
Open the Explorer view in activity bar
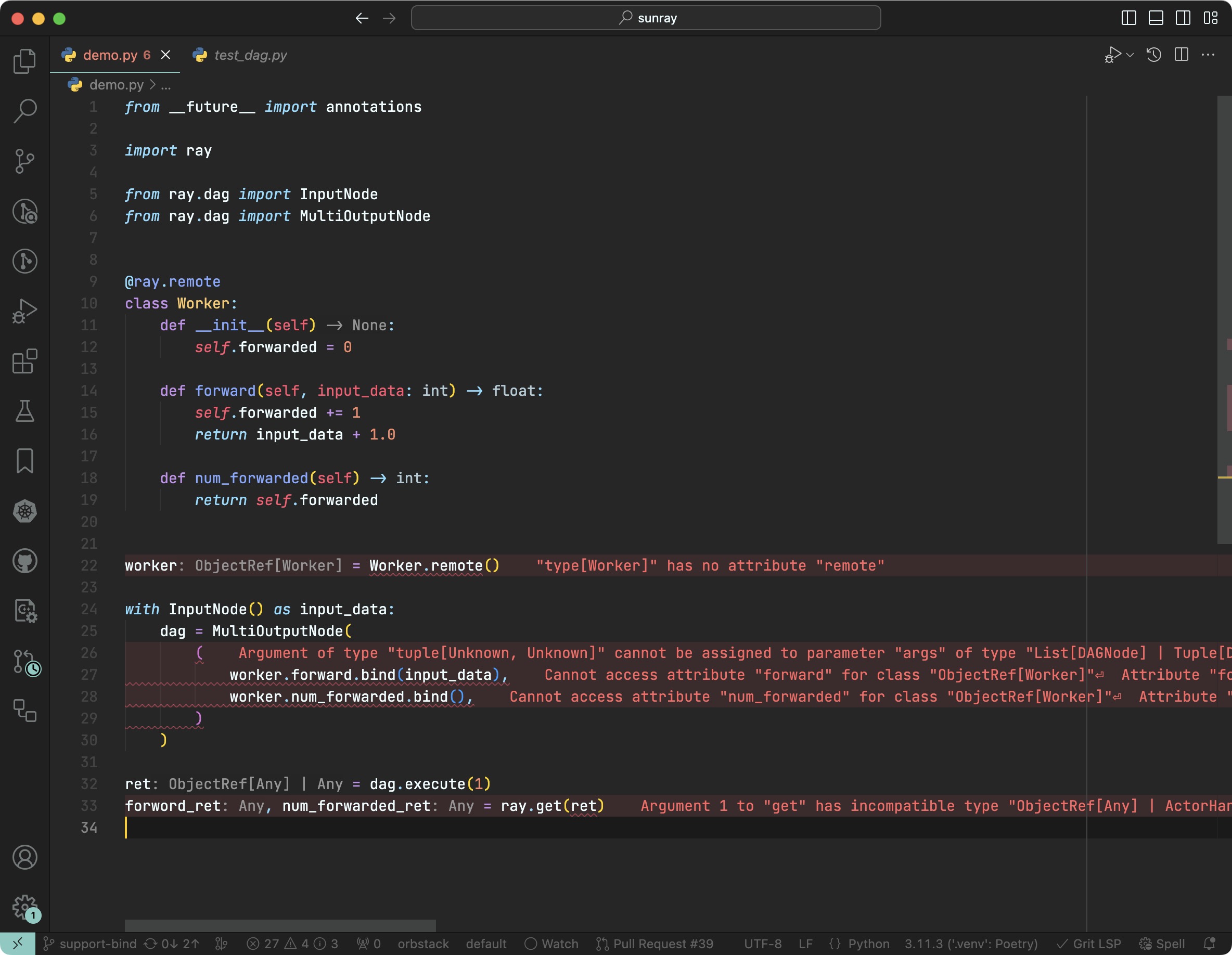24,61
